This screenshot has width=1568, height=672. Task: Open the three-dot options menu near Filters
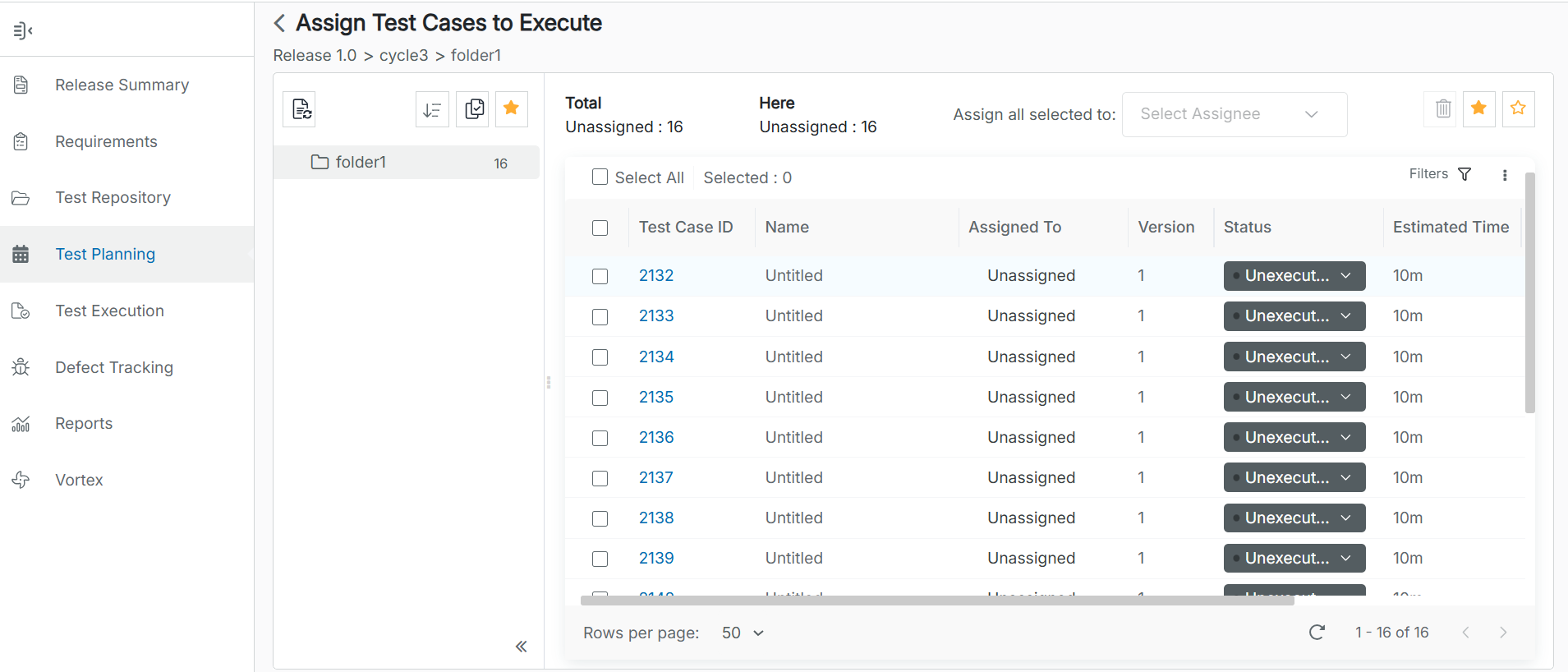click(x=1504, y=175)
